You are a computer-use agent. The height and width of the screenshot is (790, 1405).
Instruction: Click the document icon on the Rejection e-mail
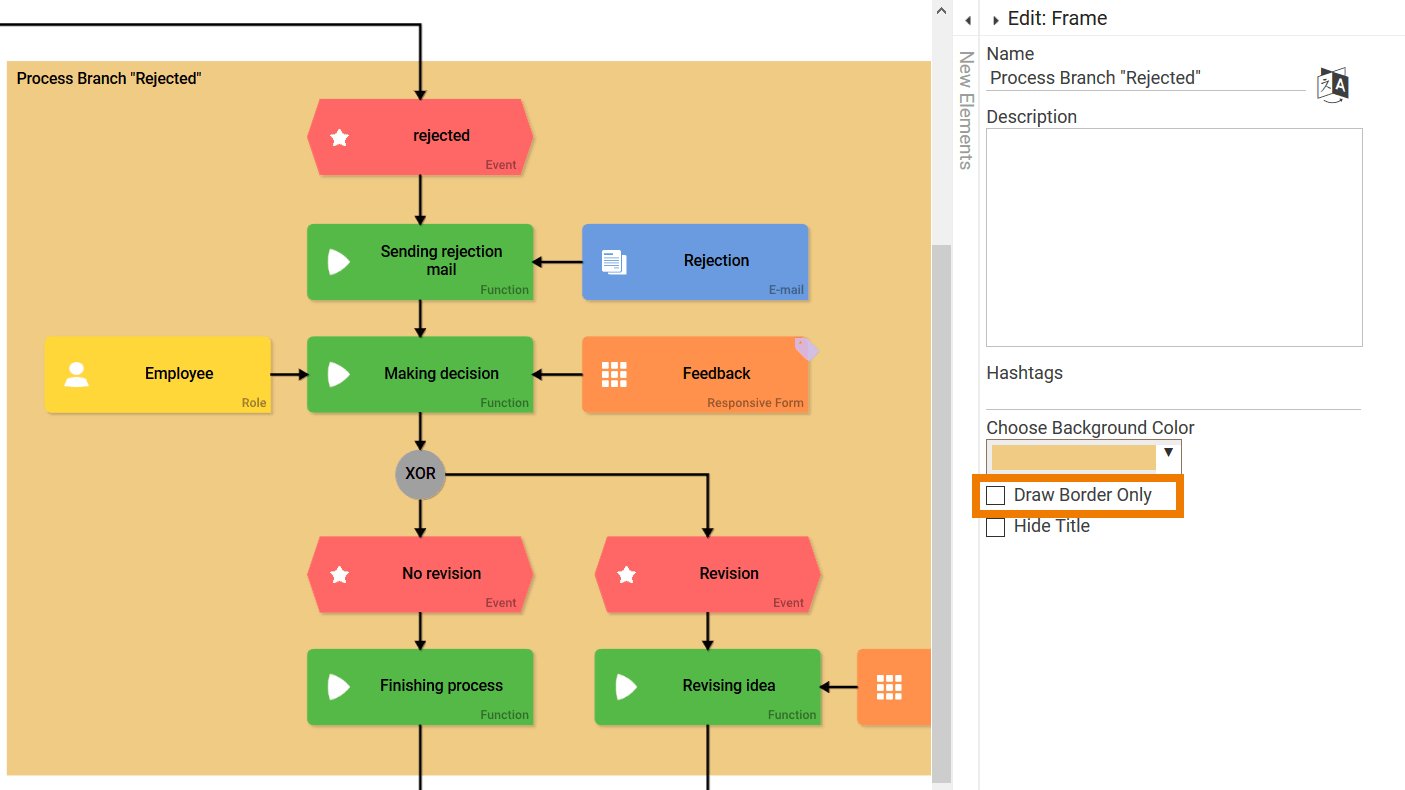click(x=614, y=262)
